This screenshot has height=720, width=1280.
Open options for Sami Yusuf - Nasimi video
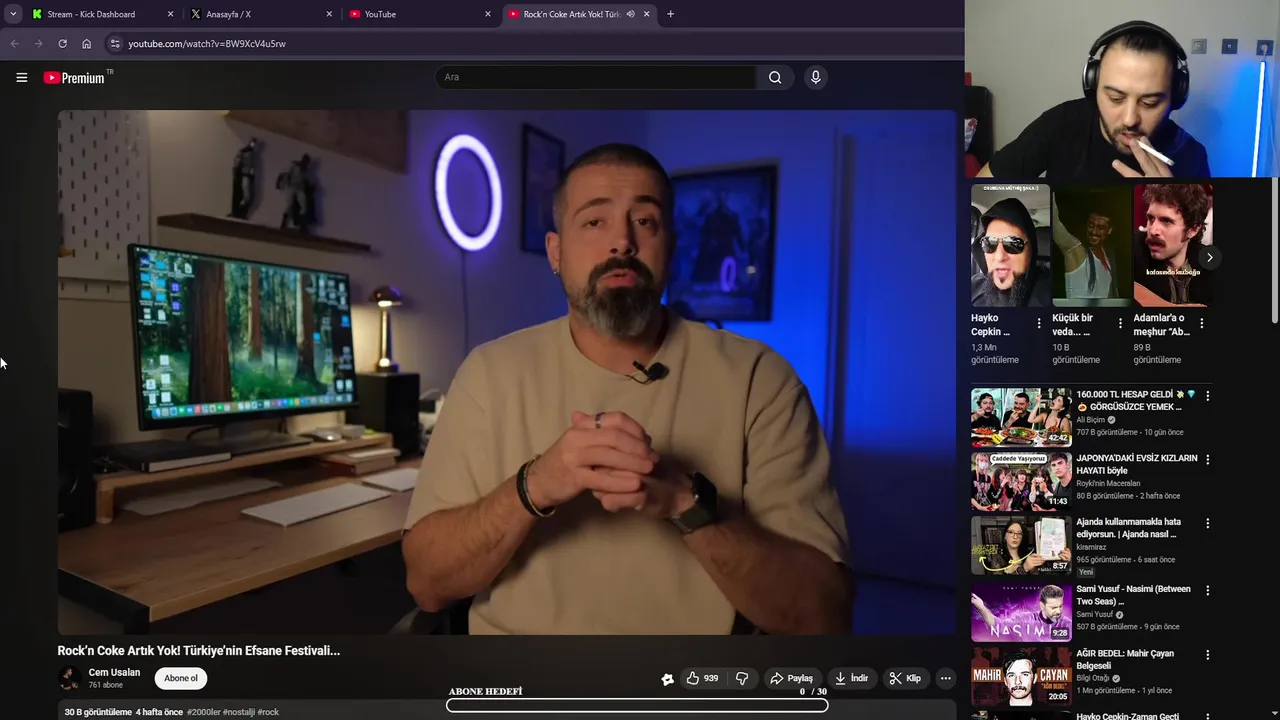(x=1207, y=591)
